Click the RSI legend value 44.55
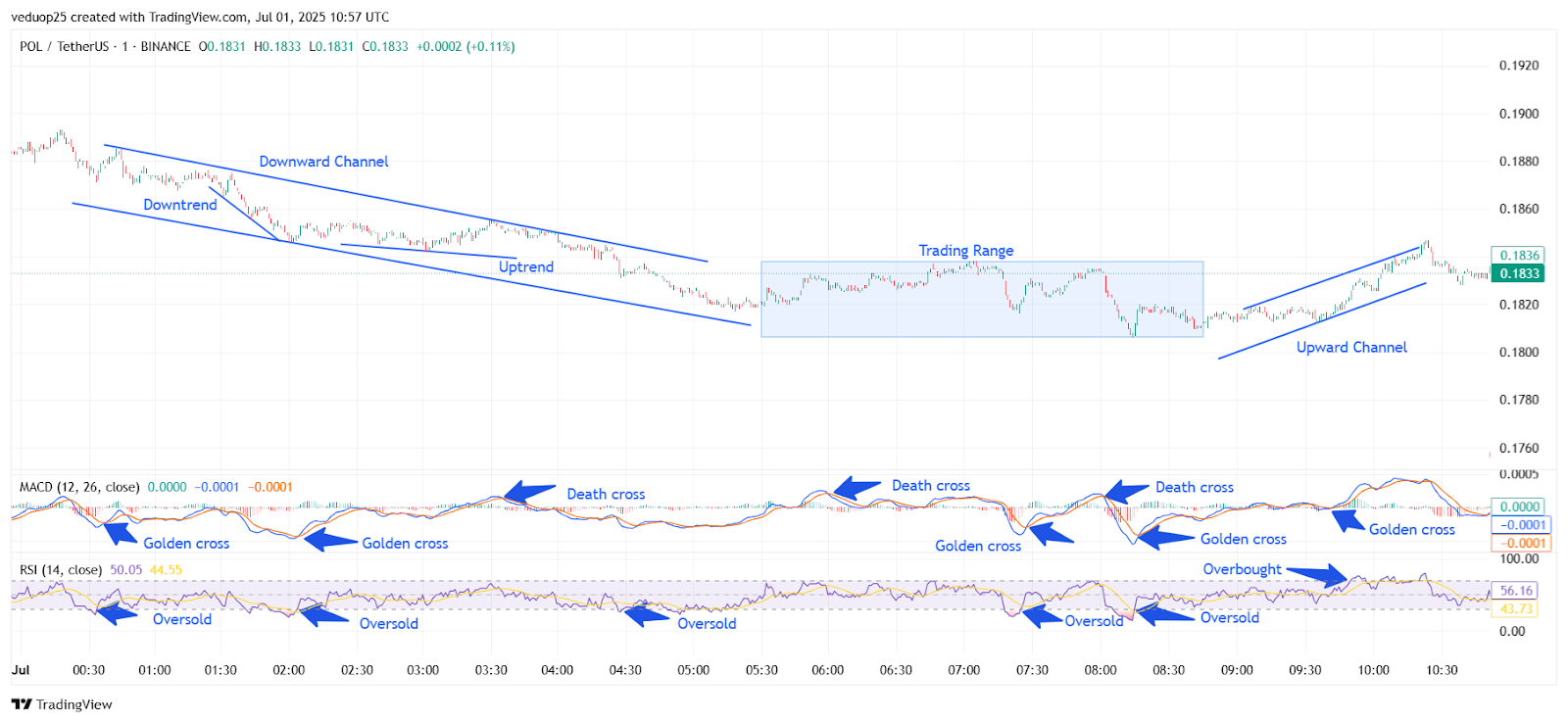The height and width of the screenshot is (723, 1568). 166,569
